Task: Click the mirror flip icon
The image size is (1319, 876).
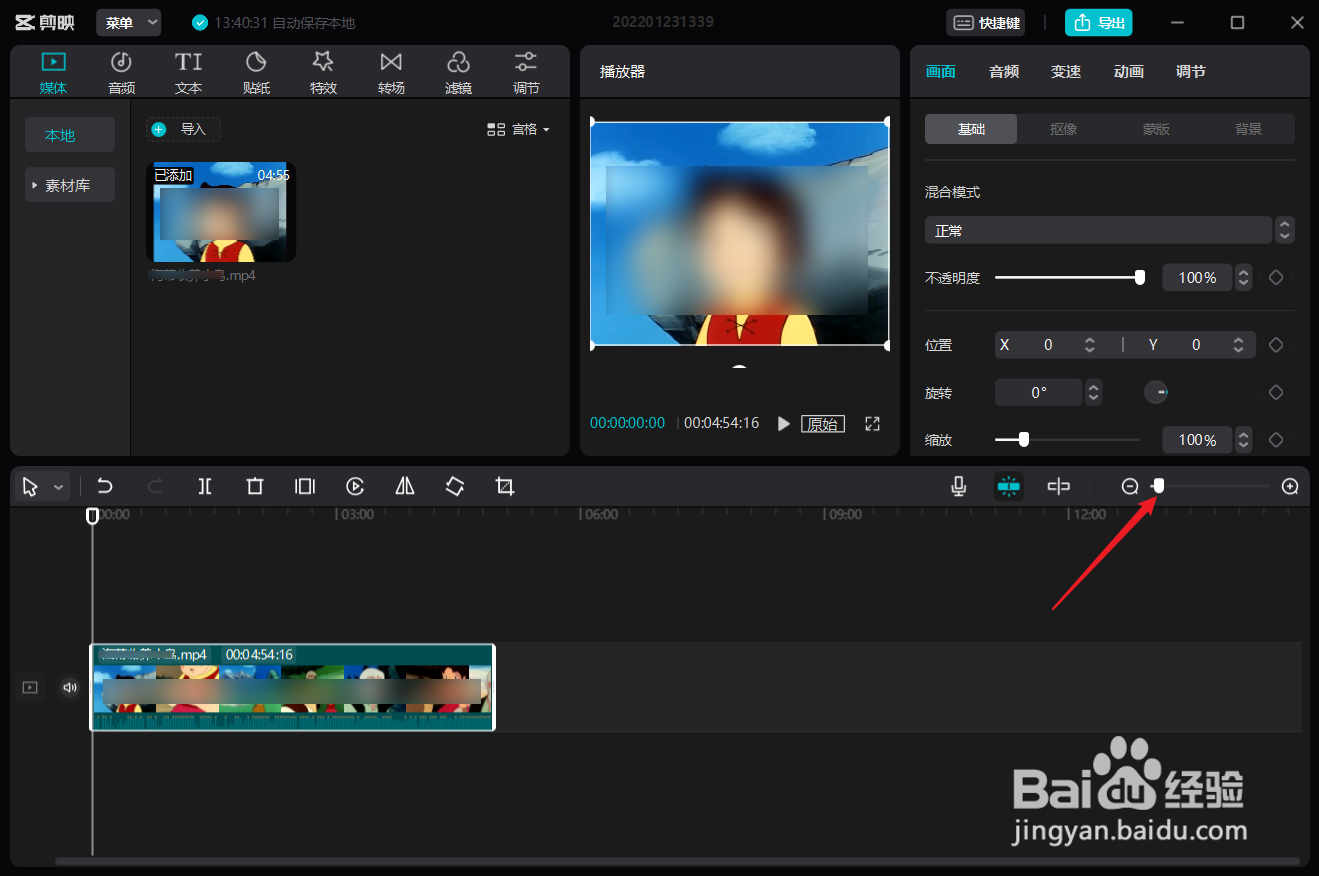Action: (x=405, y=486)
